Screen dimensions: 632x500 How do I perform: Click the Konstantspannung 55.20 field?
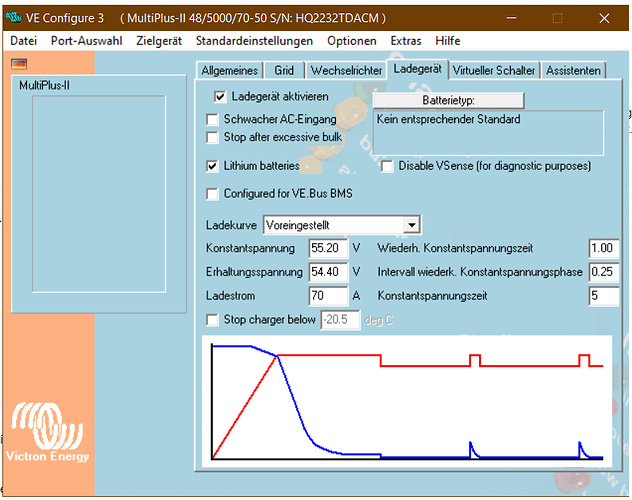(x=328, y=248)
